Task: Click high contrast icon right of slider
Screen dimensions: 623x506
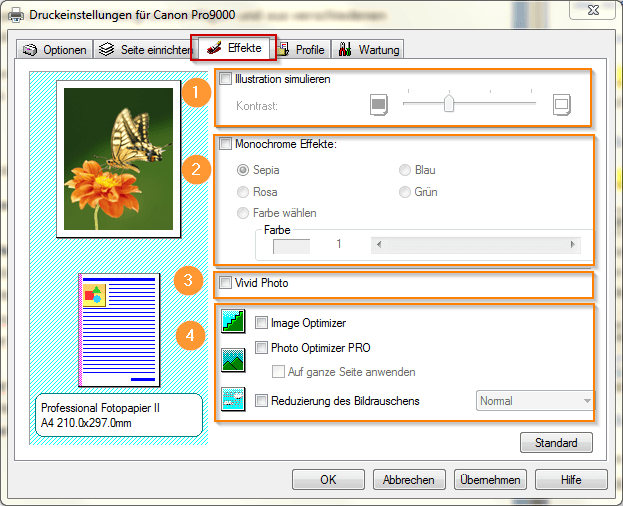Action: click(x=562, y=105)
